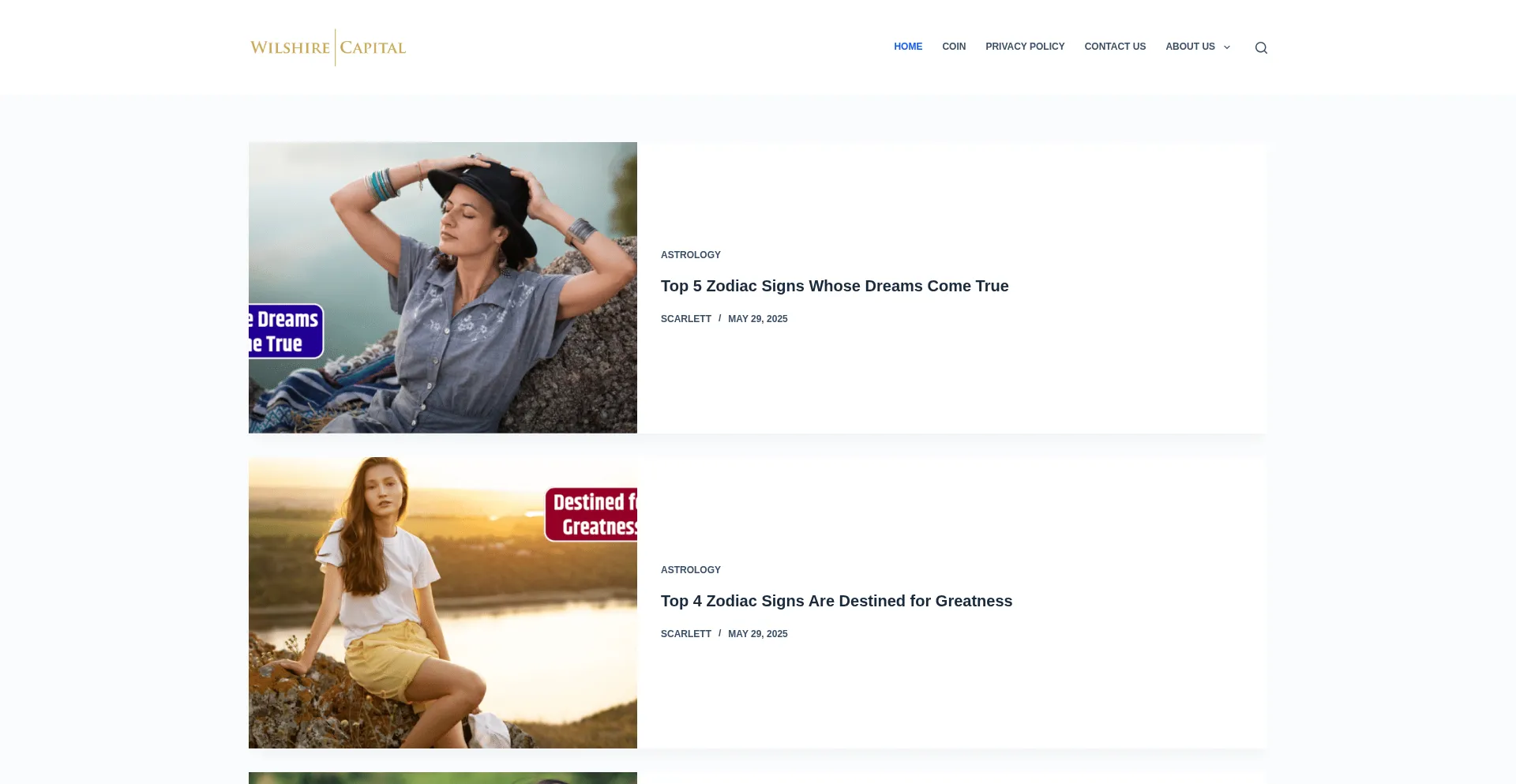
Task: Click Astrology category above Dreams Come True article
Action: (x=690, y=255)
